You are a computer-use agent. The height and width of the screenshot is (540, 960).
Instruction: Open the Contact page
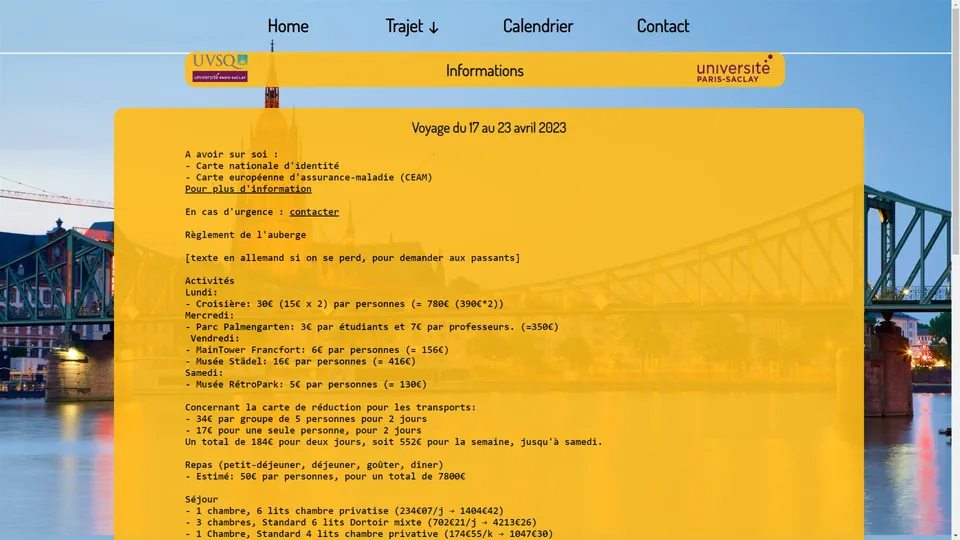(662, 26)
